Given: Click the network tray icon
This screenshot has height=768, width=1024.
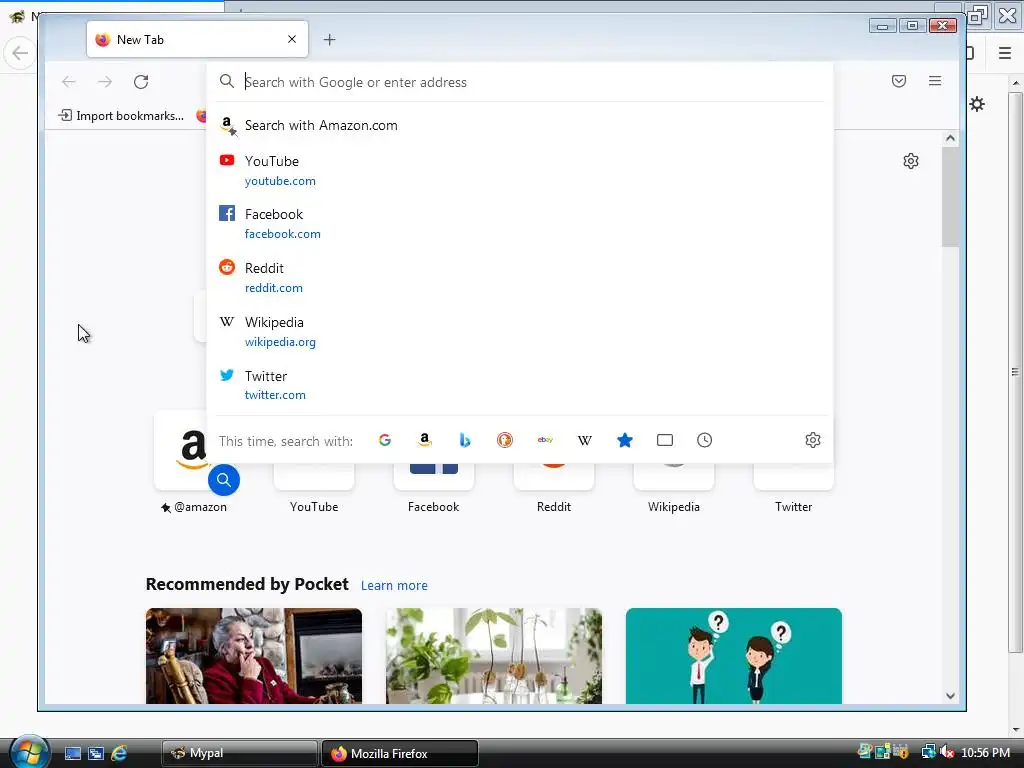Looking at the screenshot, I should [x=928, y=752].
